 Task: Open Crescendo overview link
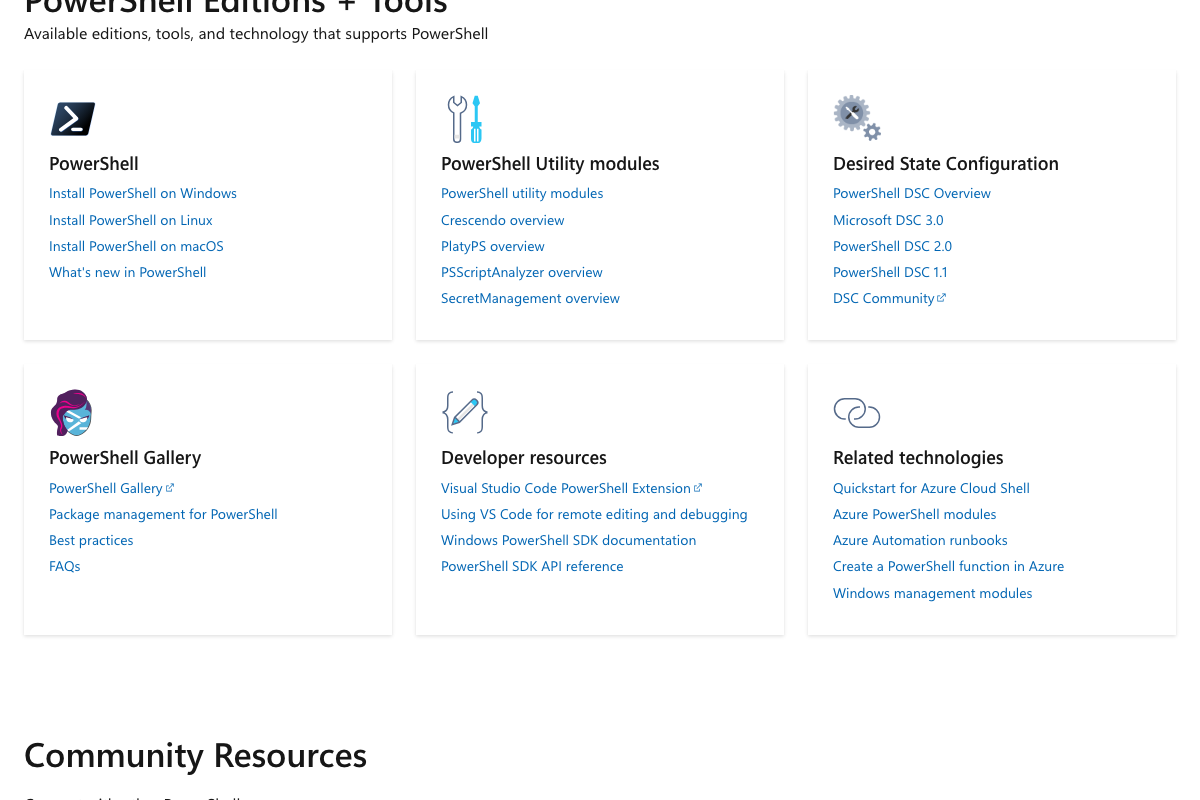click(503, 220)
